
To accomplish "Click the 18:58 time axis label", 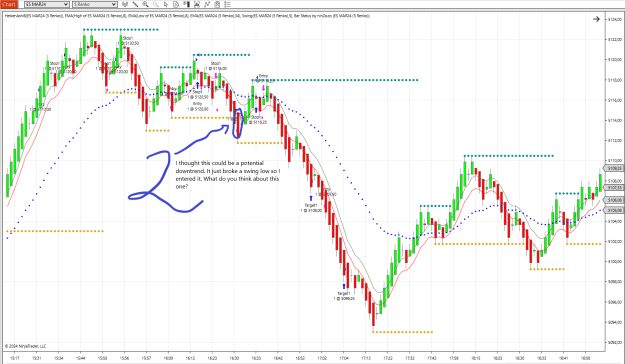I will 586,358.
